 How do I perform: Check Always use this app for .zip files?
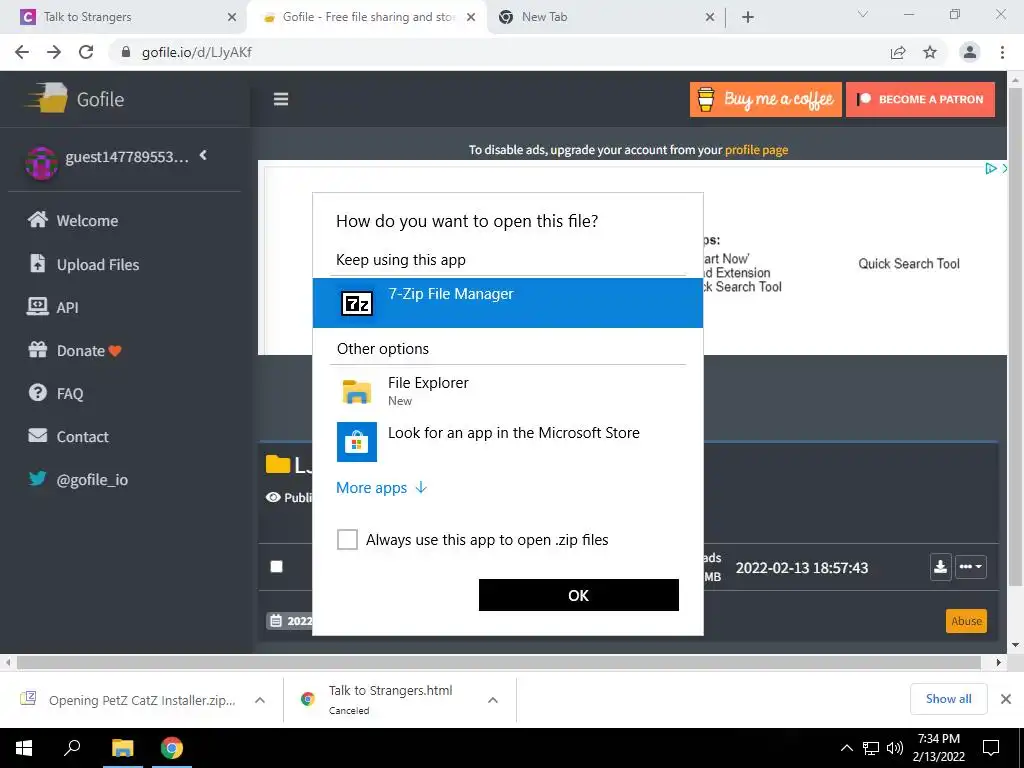[x=347, y=539]
